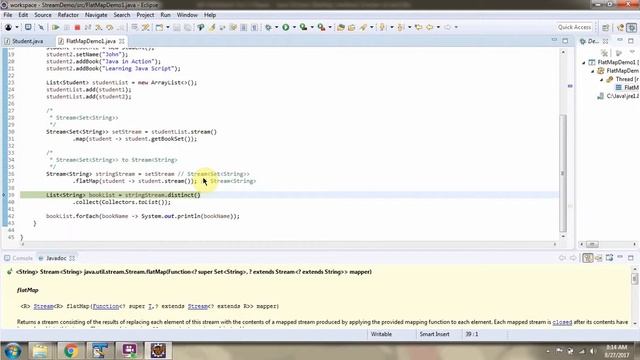Click the Save All toolbar icon
Image resolution: width=640 pixels, height=360 pixels.
[x=187, y=27]
